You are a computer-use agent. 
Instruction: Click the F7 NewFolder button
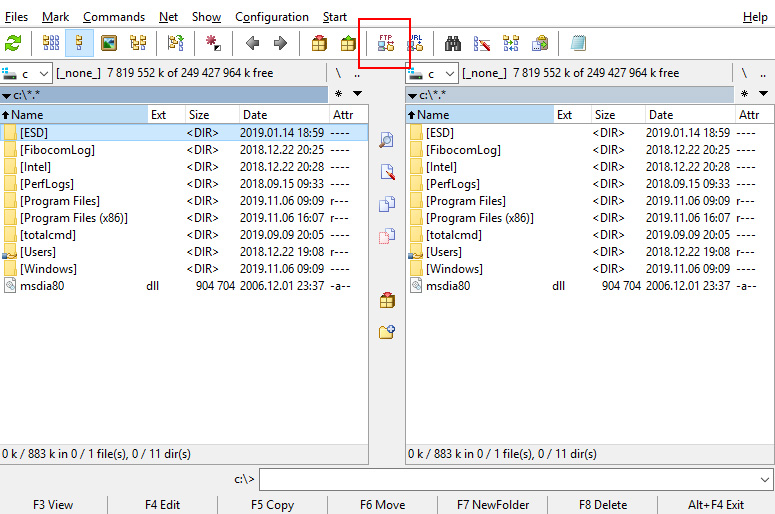point(493,505)
